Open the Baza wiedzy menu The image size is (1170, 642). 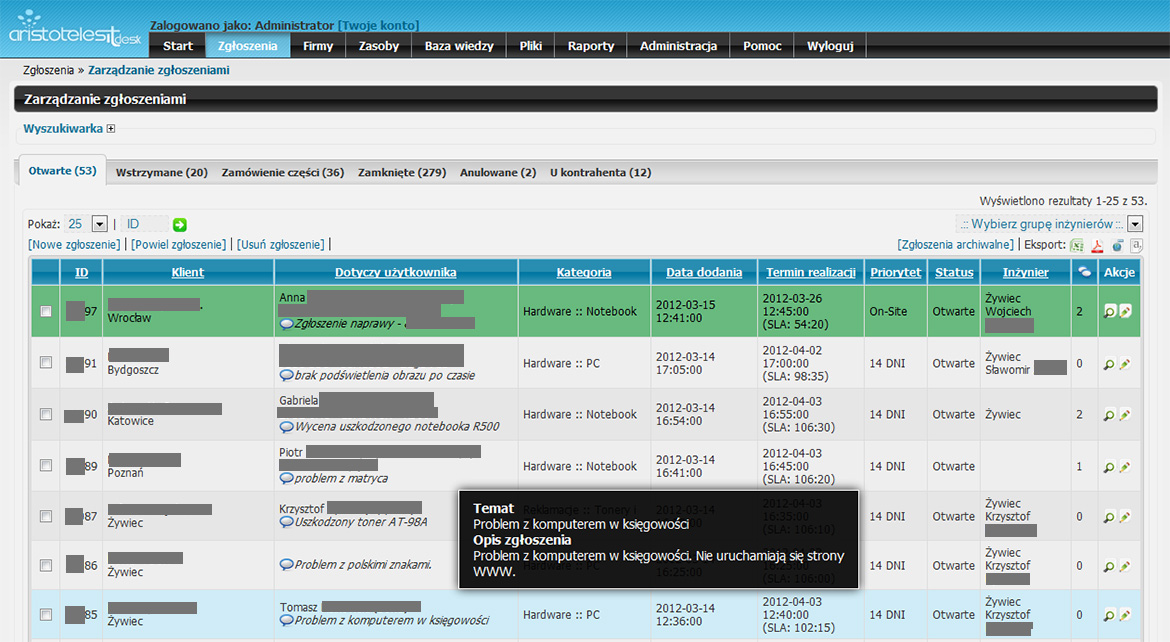click(x=458, y=46)
